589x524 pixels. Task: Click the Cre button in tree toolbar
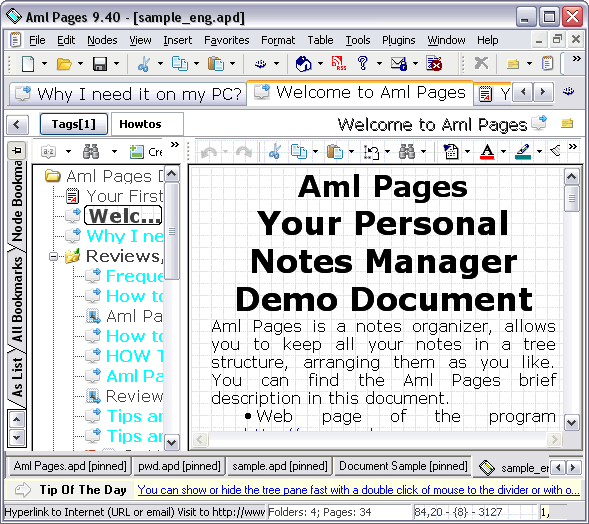coord(146,152)
